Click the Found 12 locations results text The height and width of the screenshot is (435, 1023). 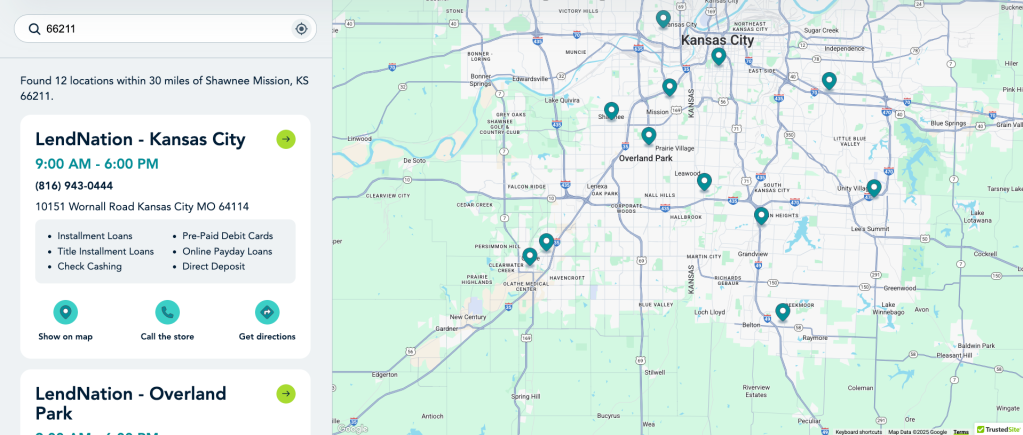[164, 89]
